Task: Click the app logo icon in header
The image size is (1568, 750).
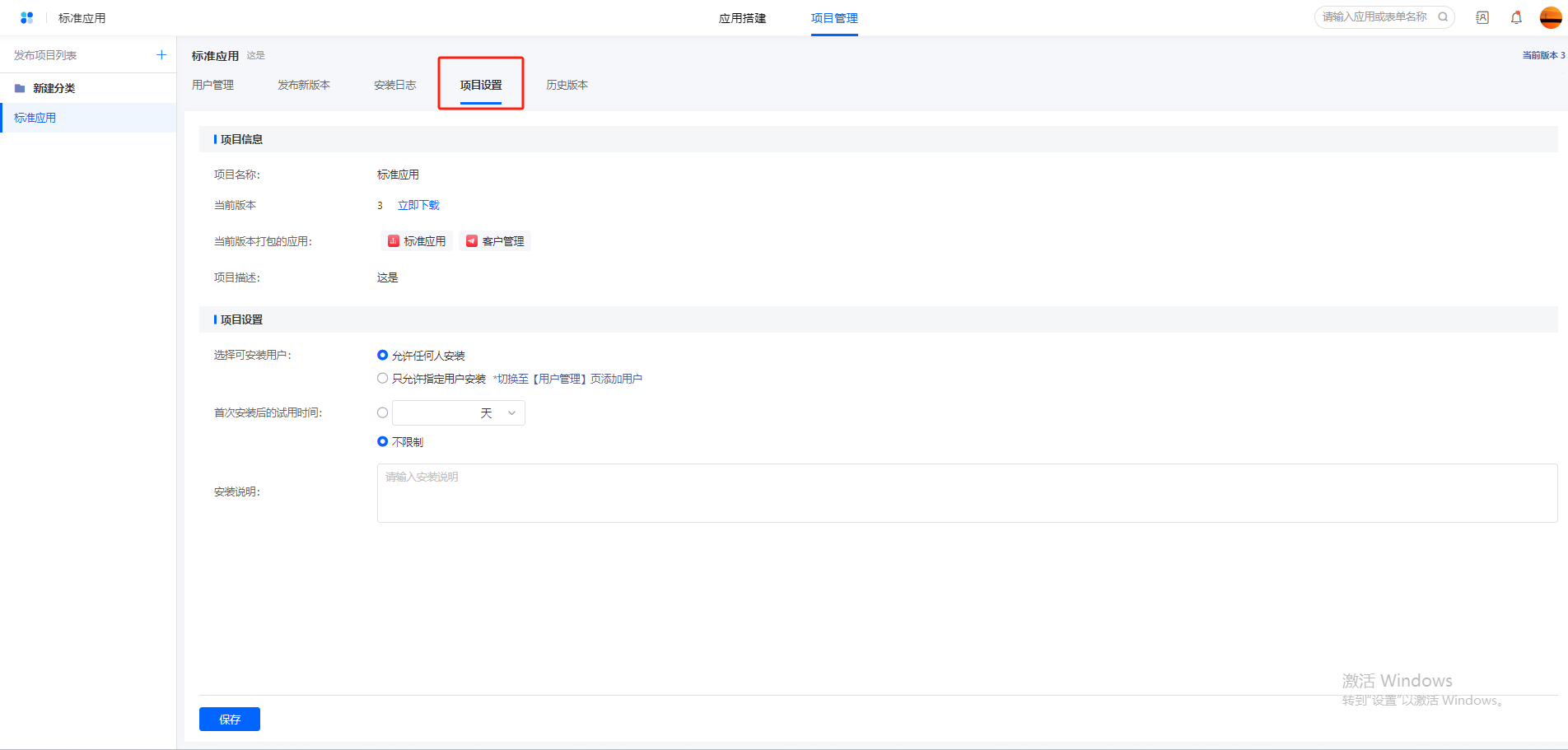Action: [26, 17]
